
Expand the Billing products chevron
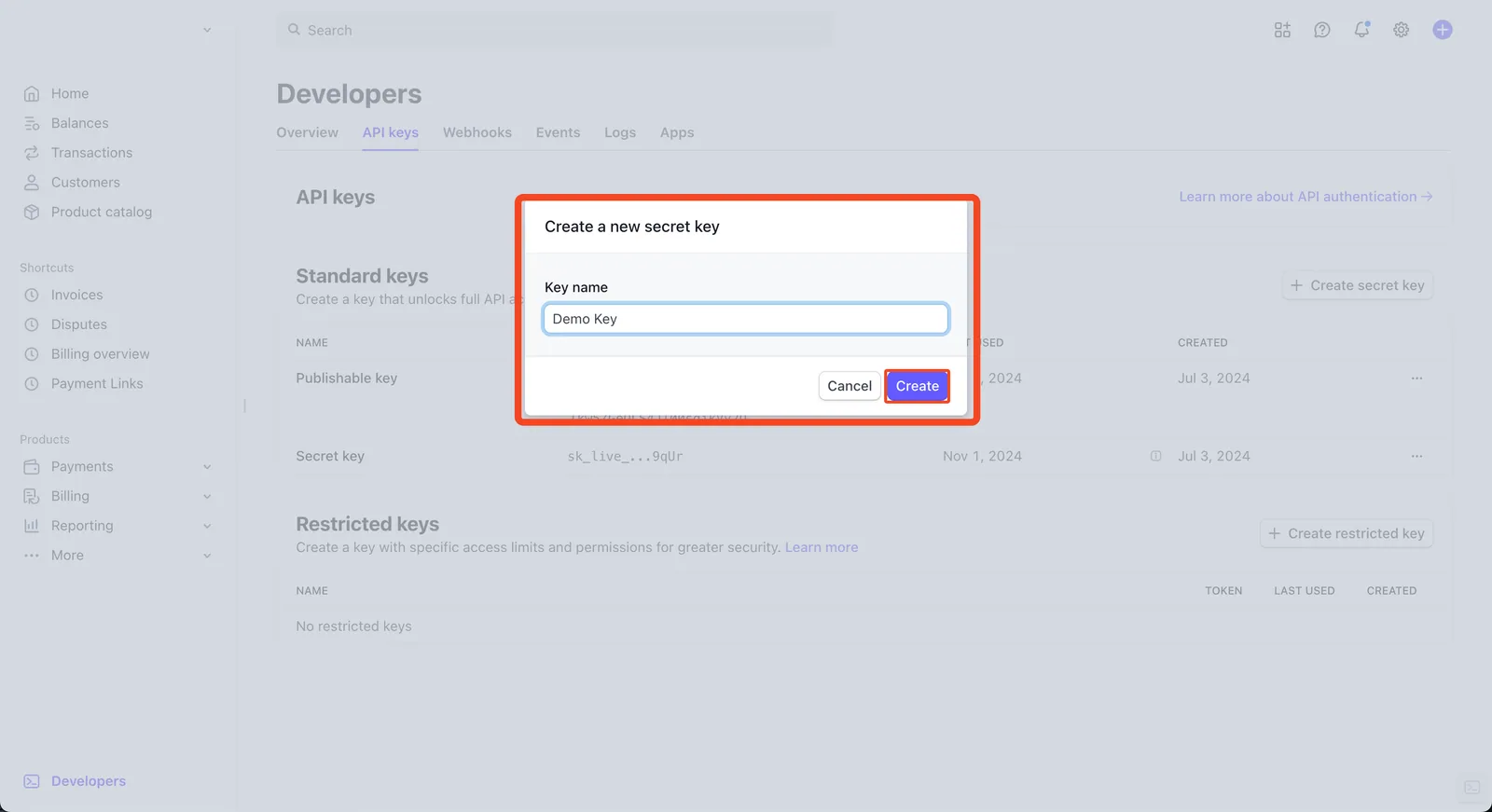[x=207, y=497]
